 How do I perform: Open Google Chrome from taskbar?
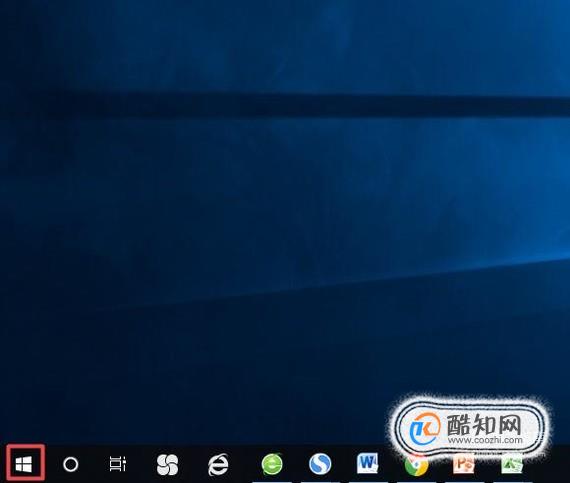(x=416, y=466)
